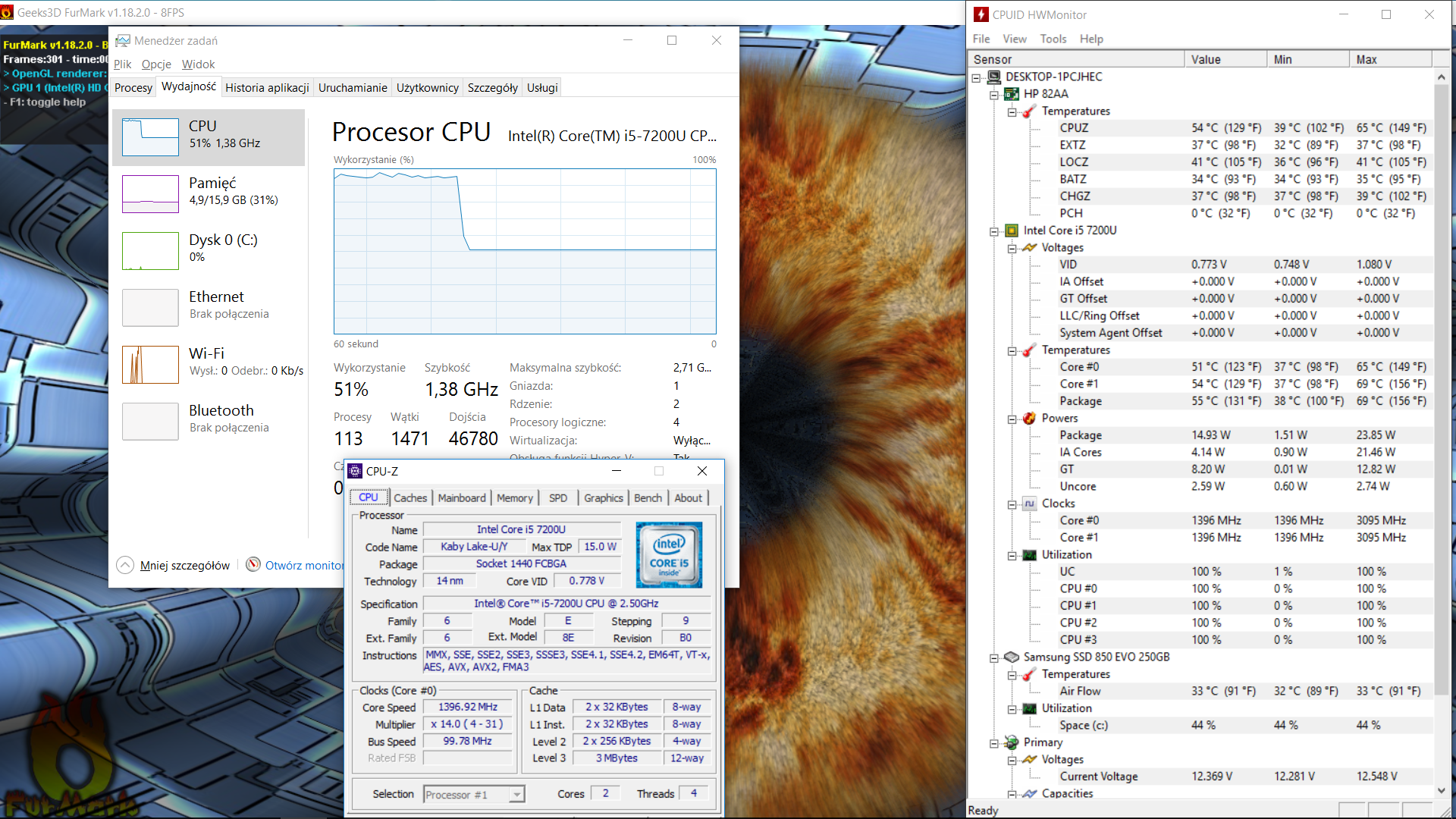This screenshot has height=819, width=1456.
Task: Click the HWMonitor app icon in title bar
Action: (x=981, y=14)
